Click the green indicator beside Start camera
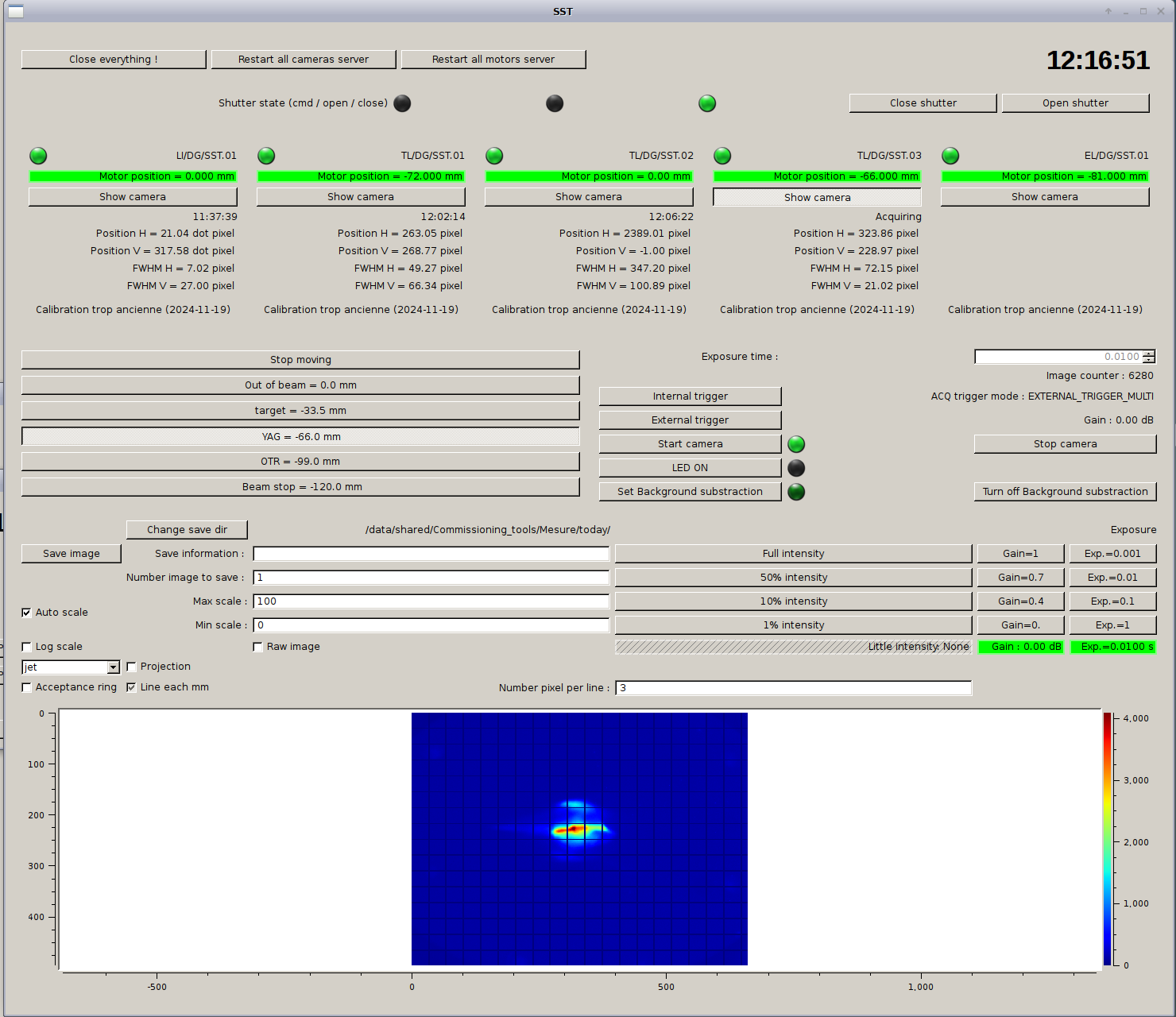 (x=796, y=444)
